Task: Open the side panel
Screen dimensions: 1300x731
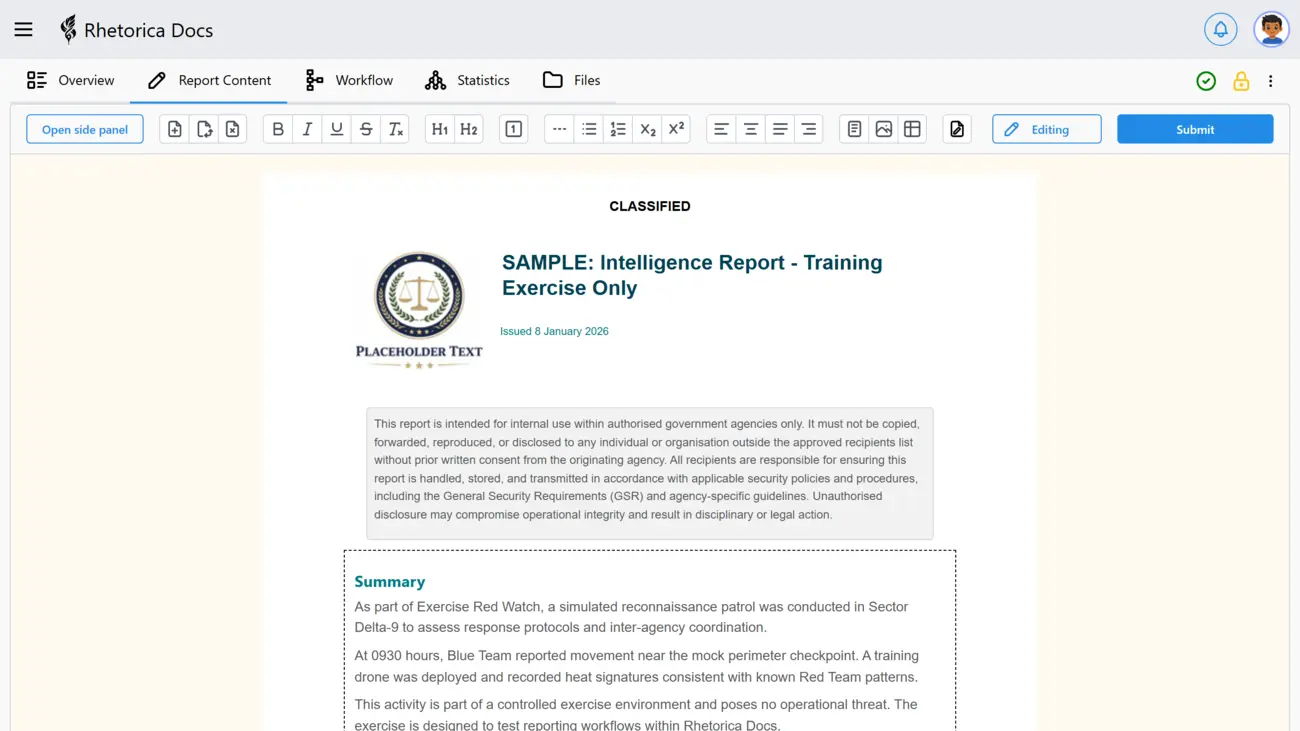Action: [x=84, y=128]
